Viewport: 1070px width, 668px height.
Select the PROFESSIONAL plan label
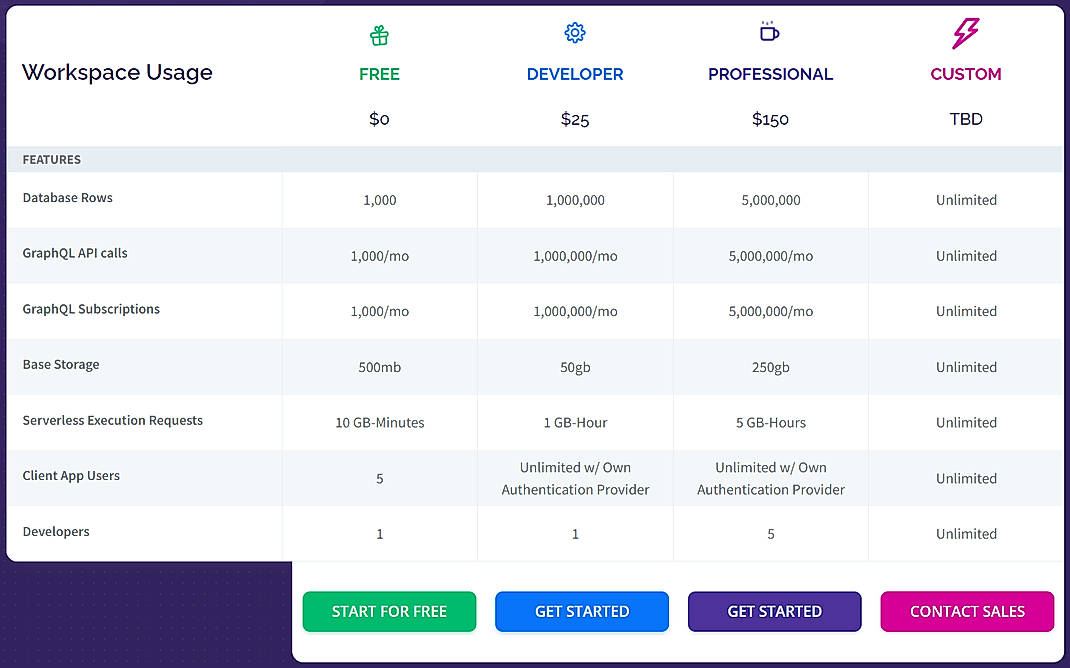[x=770, y=74]
